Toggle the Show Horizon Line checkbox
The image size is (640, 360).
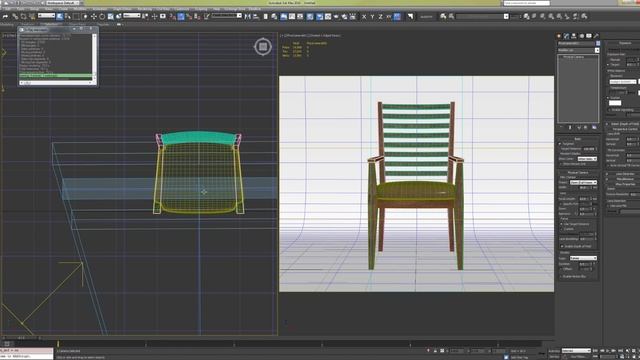pos(560,164)
